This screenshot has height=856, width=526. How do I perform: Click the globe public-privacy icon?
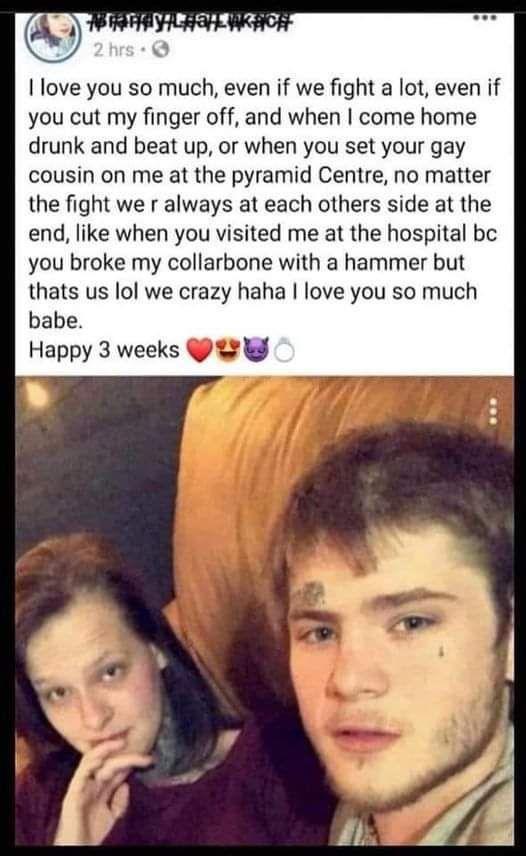pyautogui.click(x=160, y=50)
